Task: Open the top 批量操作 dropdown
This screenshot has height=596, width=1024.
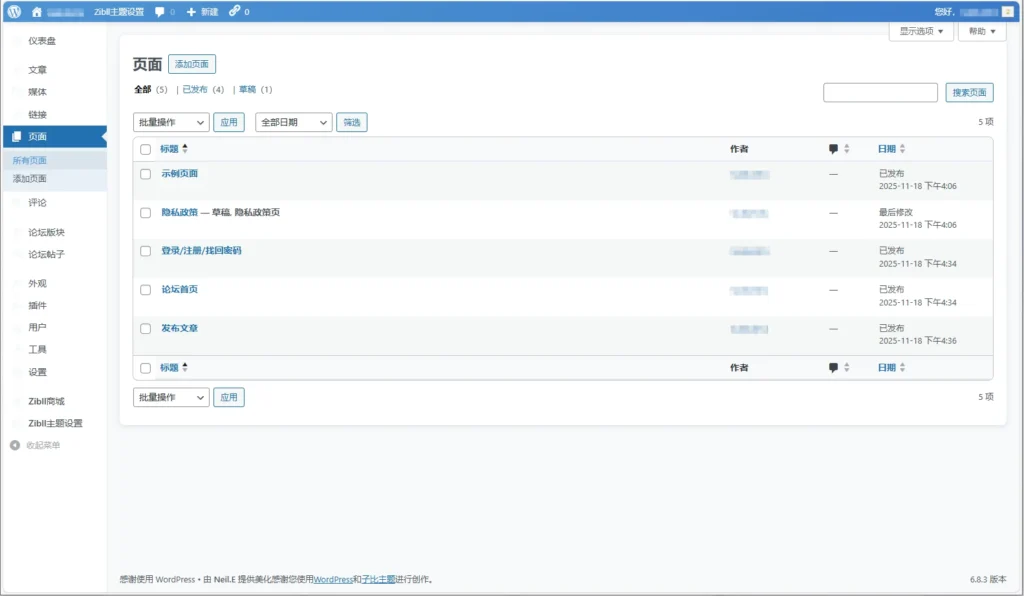Action: (171, 122)
